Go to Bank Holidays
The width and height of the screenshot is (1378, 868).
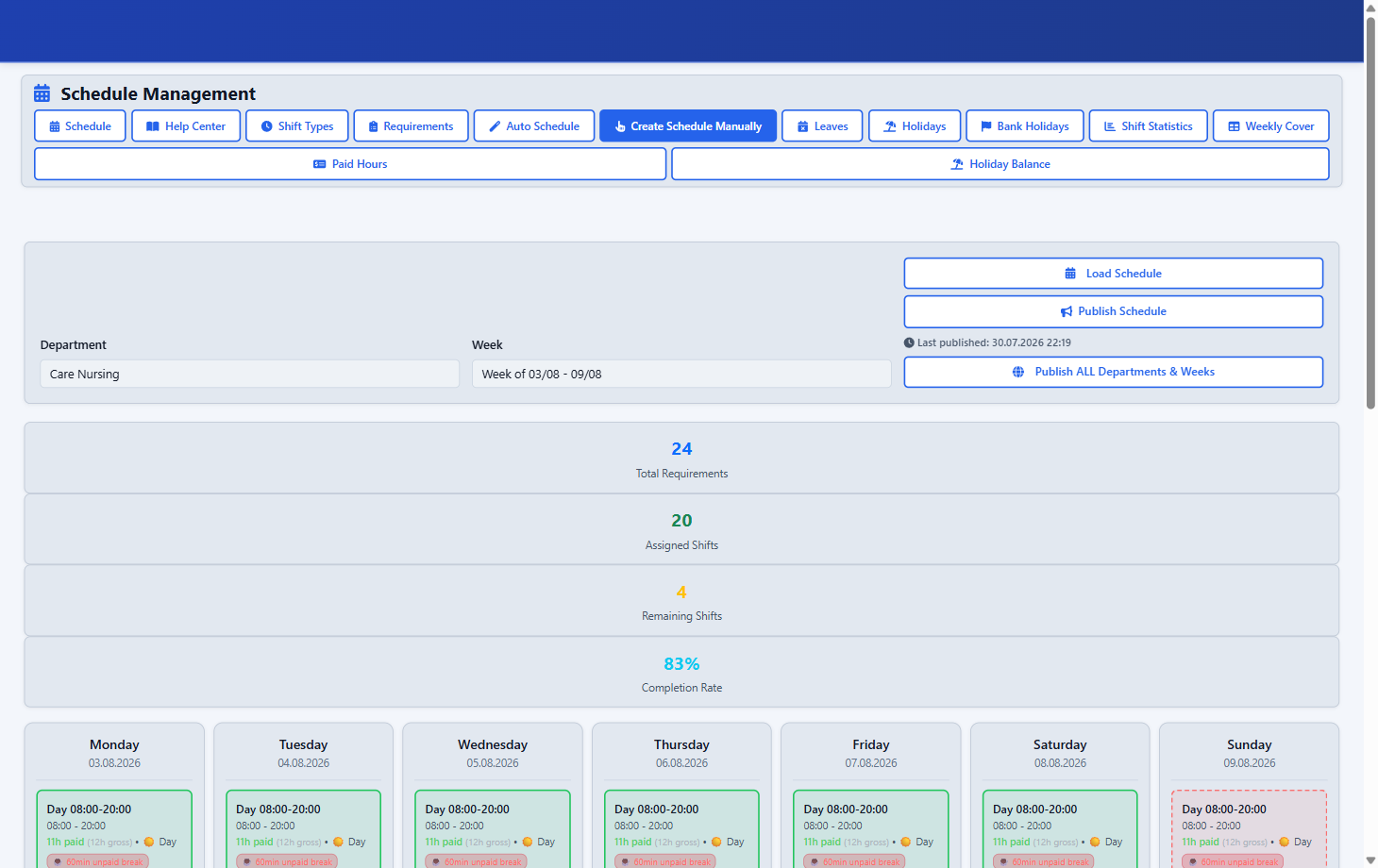click(1025, 125)
